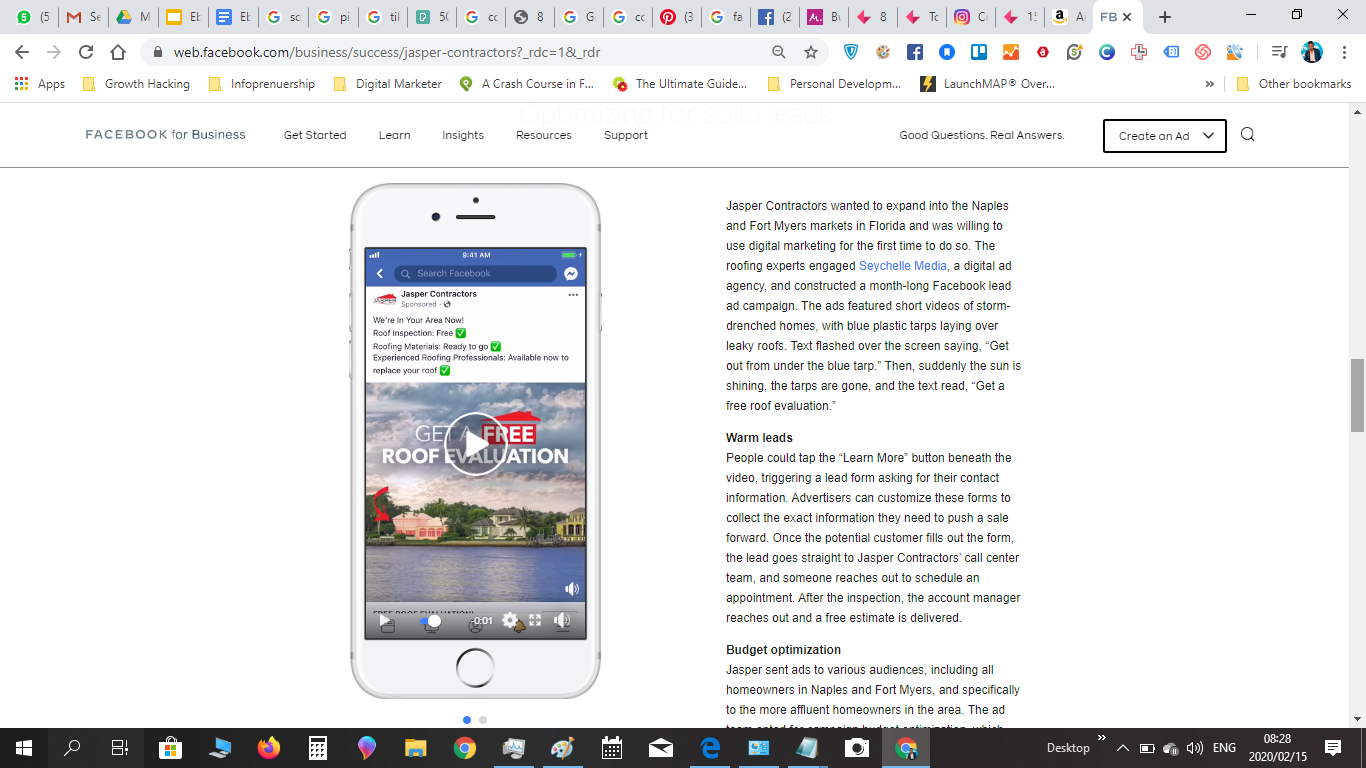Open the Resources menu item
1366x768 pixels.
[x=544, y=135]
